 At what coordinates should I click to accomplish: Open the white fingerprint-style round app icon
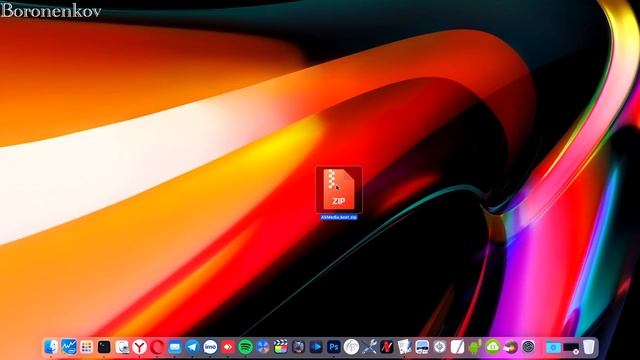pos(351,347)
